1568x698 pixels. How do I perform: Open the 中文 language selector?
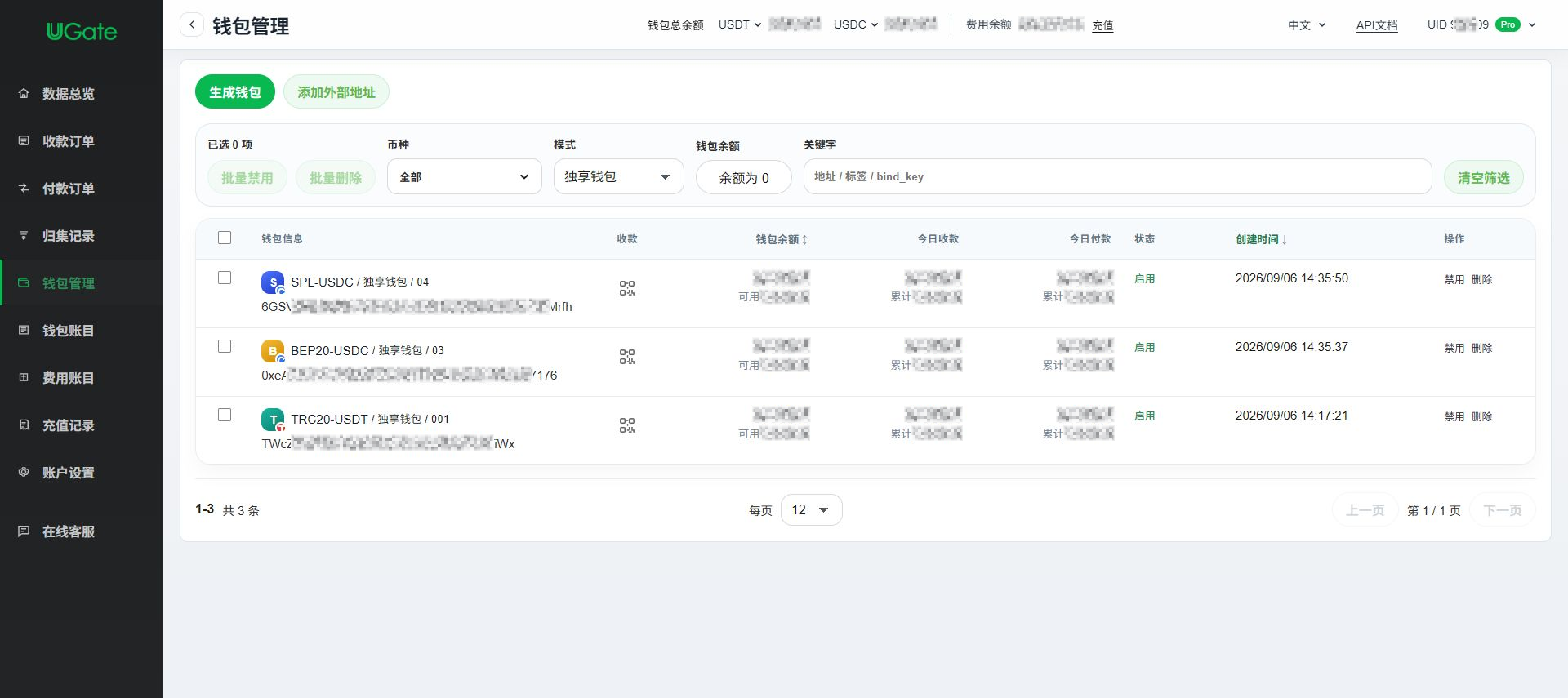pyautogui.click(x=1307, y=25)
